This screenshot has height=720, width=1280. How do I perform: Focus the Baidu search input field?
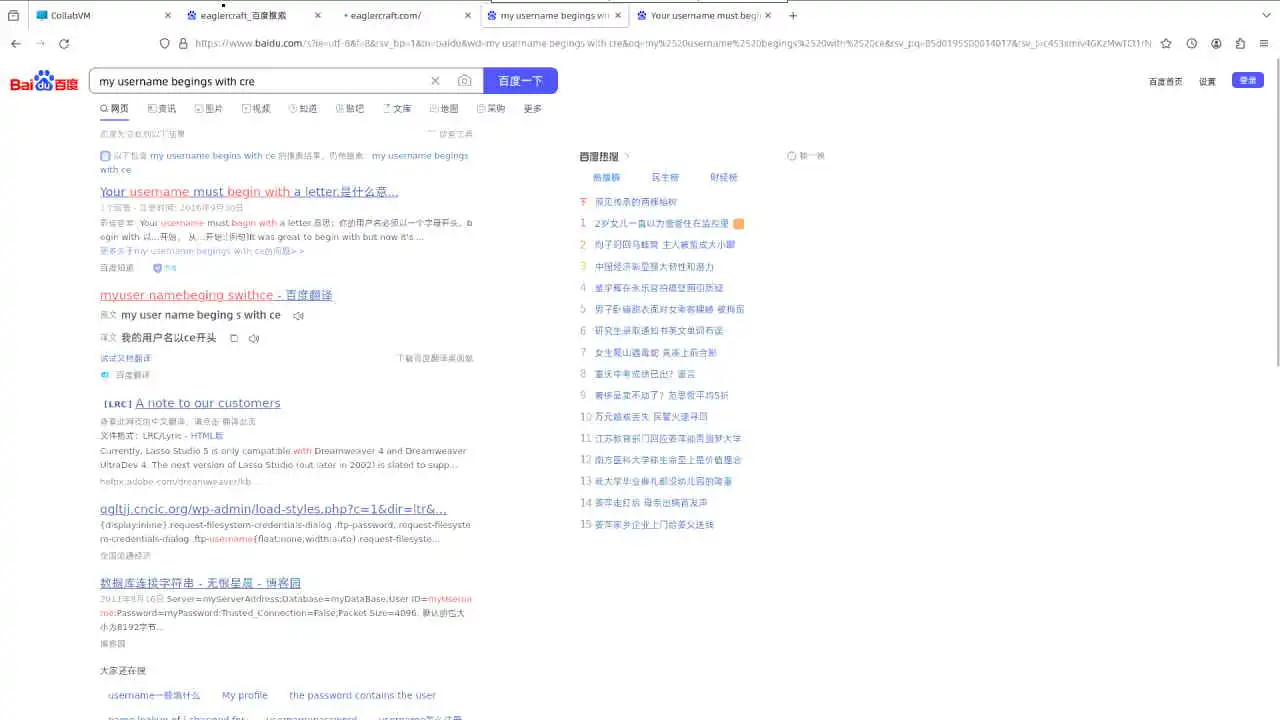pyautogui.click(x=260, y=81)
